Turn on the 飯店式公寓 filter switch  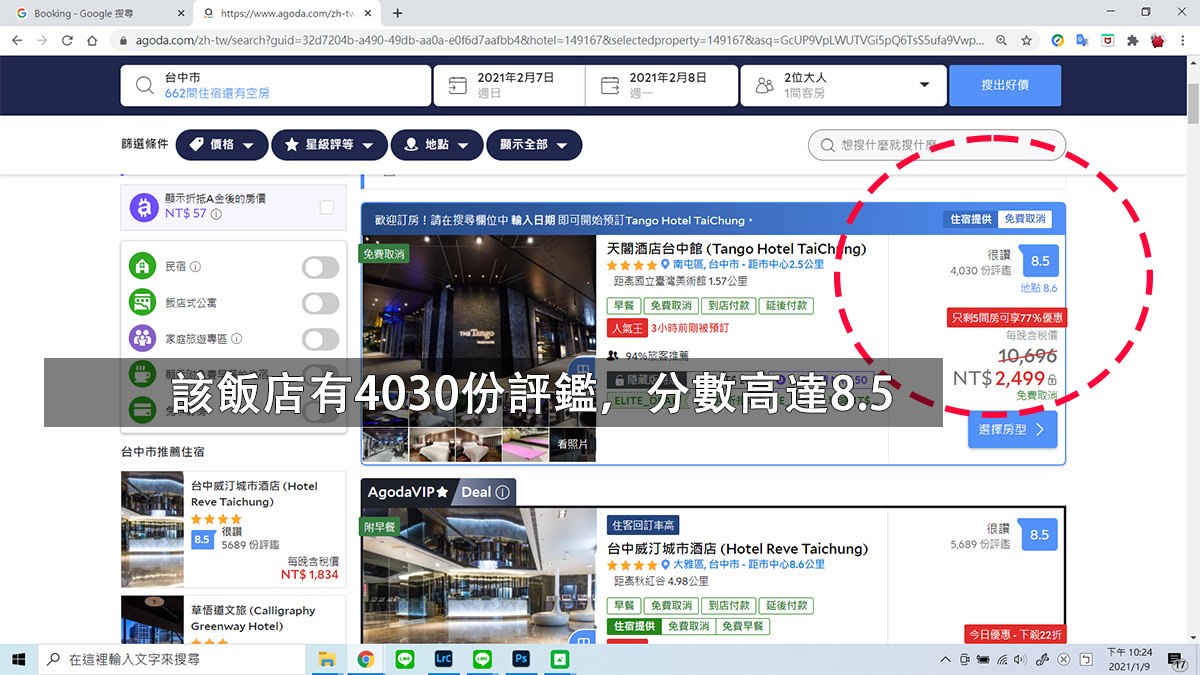coord(320,303)
